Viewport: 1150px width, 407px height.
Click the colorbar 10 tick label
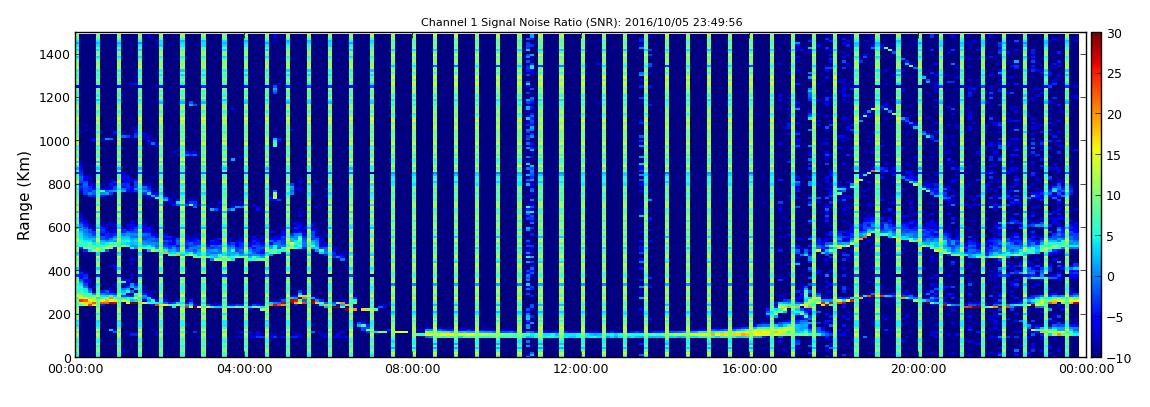pos(1115,195)
